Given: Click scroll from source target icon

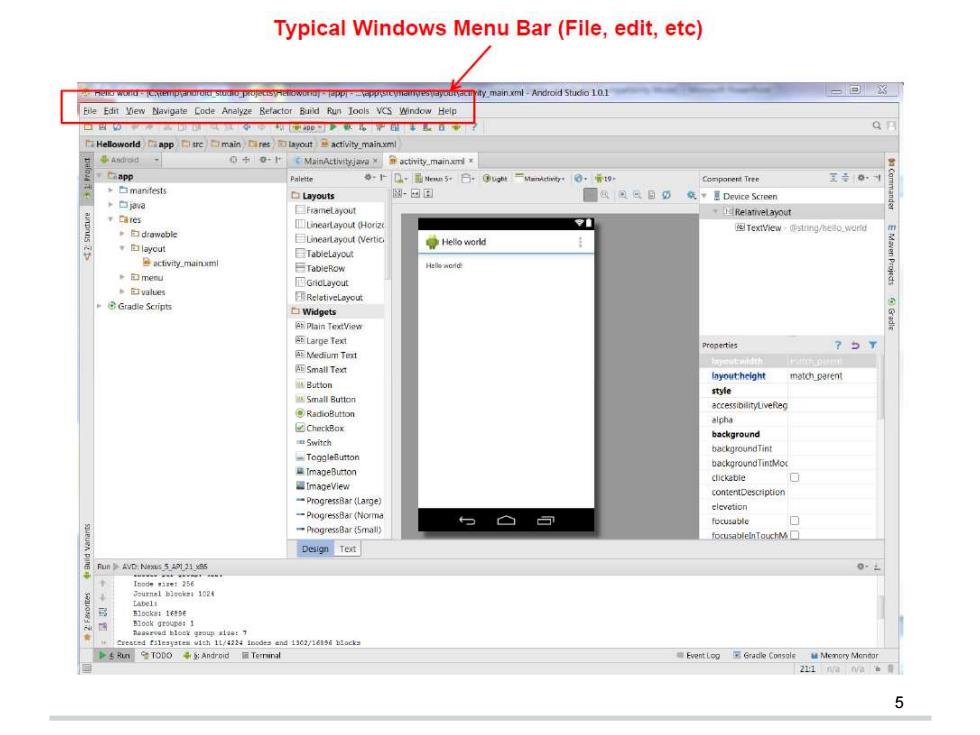Looking at the screenshot, I should click(233, 160).
